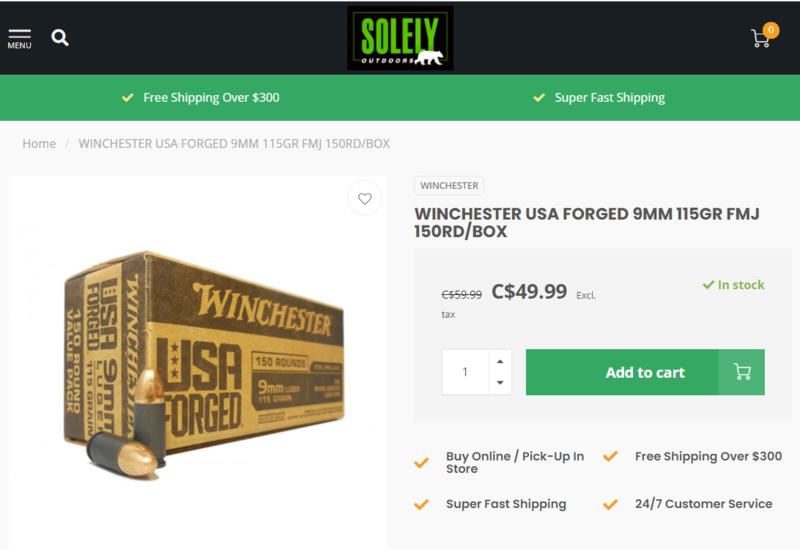This screenshot has width=800, height=549.
Task: Open the hamburger menu icon
Action: tap(19, 33)
